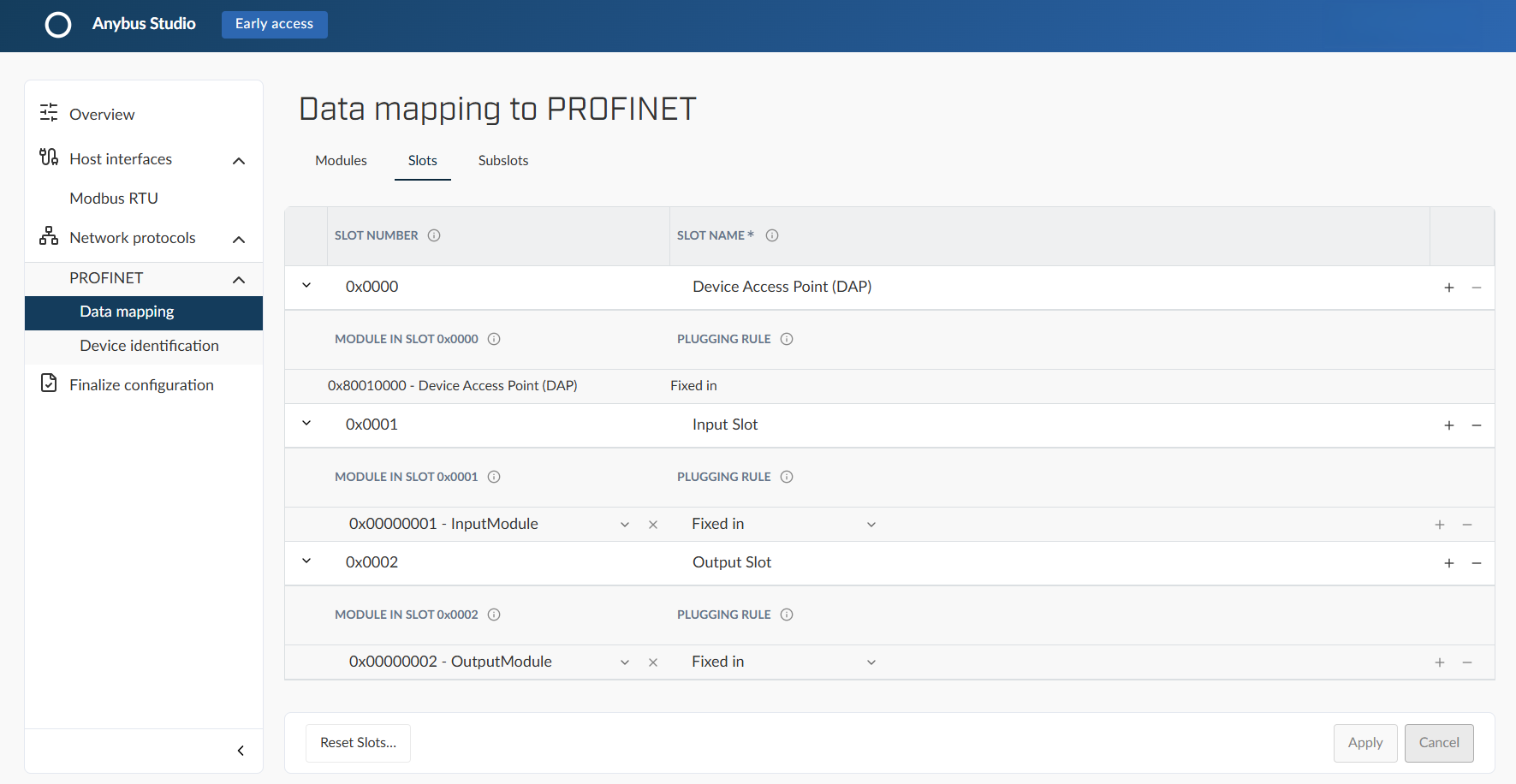Click PLUGGING RULE info icon in slot 0x0002
1516x784 pixels.
click(x=787, y=615)
